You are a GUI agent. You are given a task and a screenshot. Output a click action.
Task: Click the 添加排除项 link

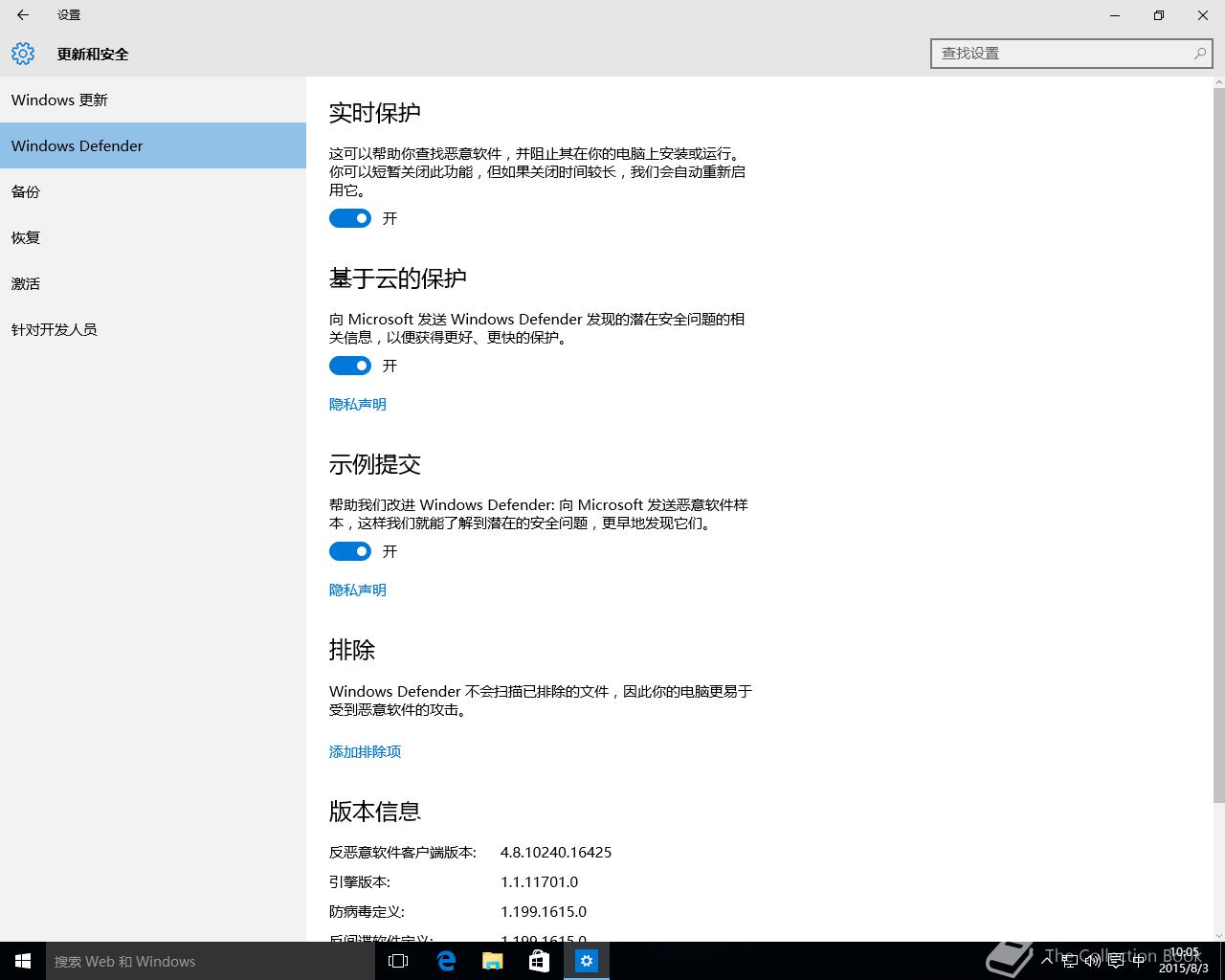[365, 751]
